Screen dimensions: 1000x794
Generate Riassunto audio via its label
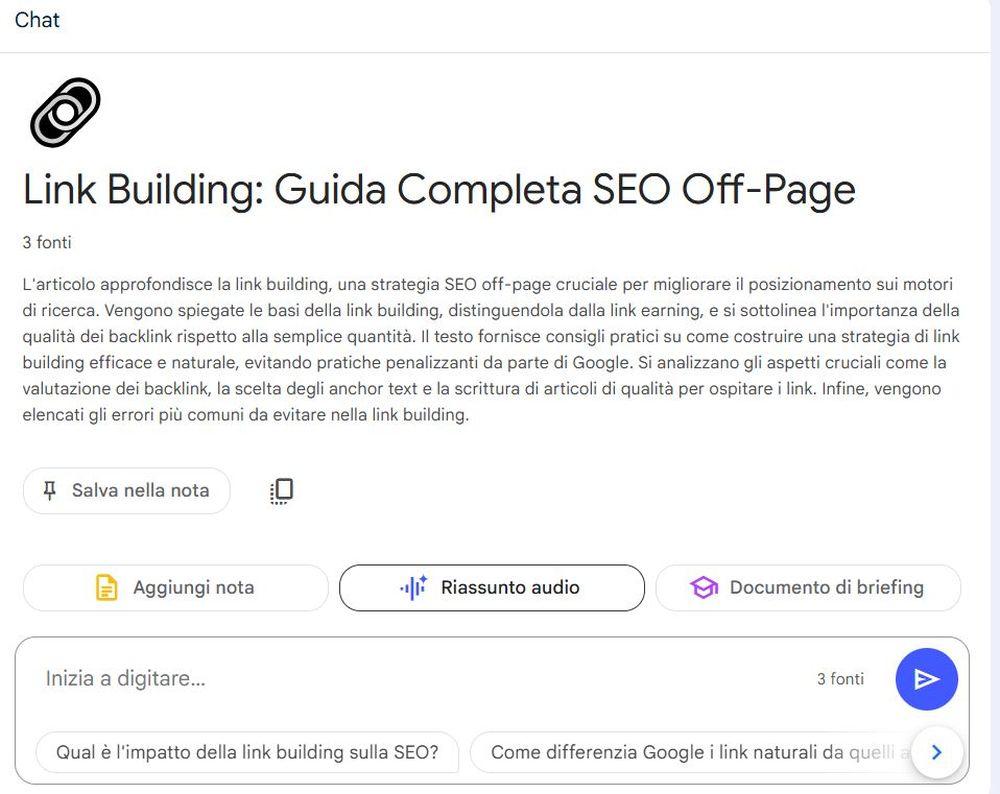pos(510,588)
